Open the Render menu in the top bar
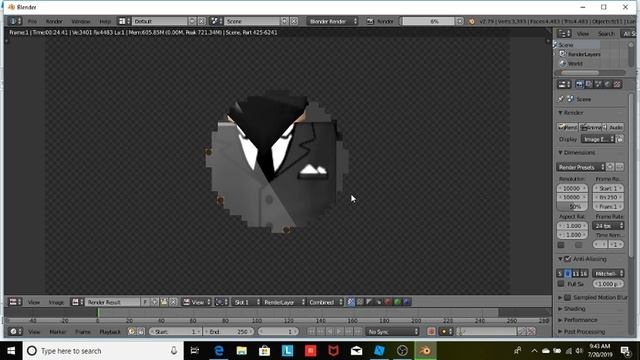Viewport: 640px width, 360px height. tap(54, 21)
